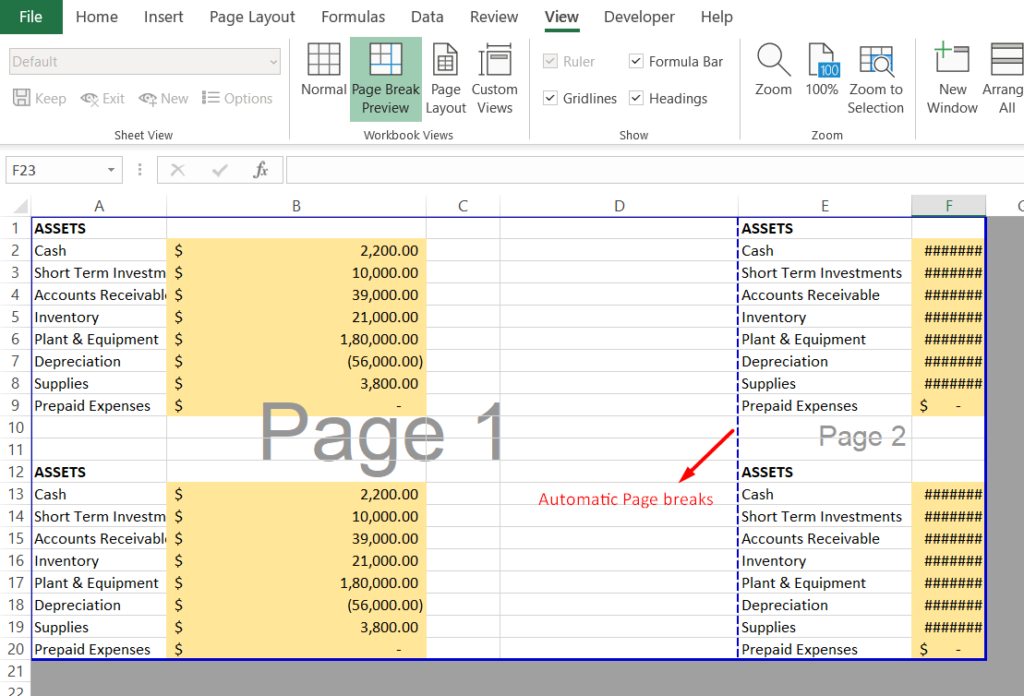Select column E header

(x=825, y=206)
